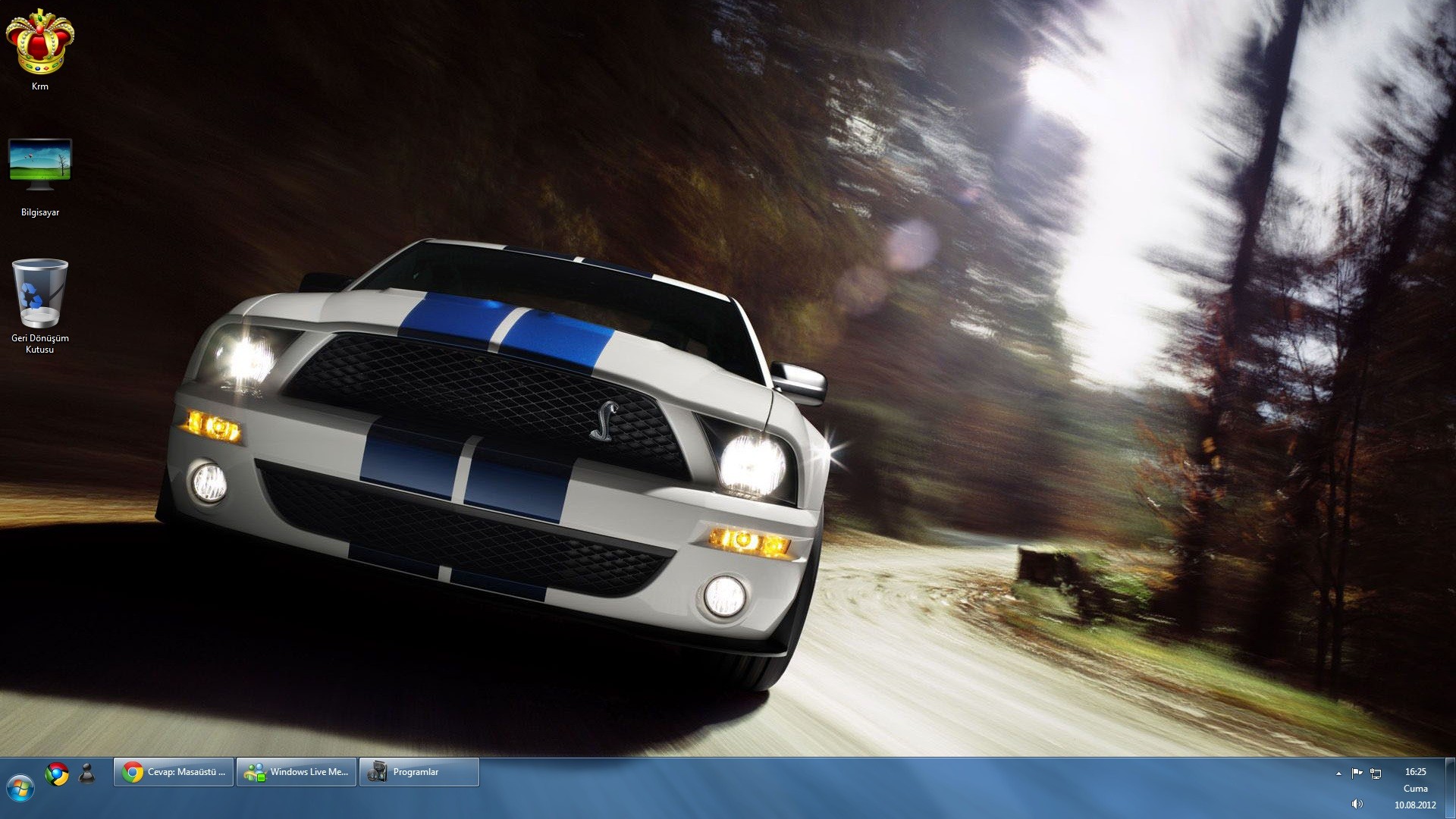This screenshot has height=819, width=1456.
Task: Open the Windows Start menu orb
Action: [20, 788]
